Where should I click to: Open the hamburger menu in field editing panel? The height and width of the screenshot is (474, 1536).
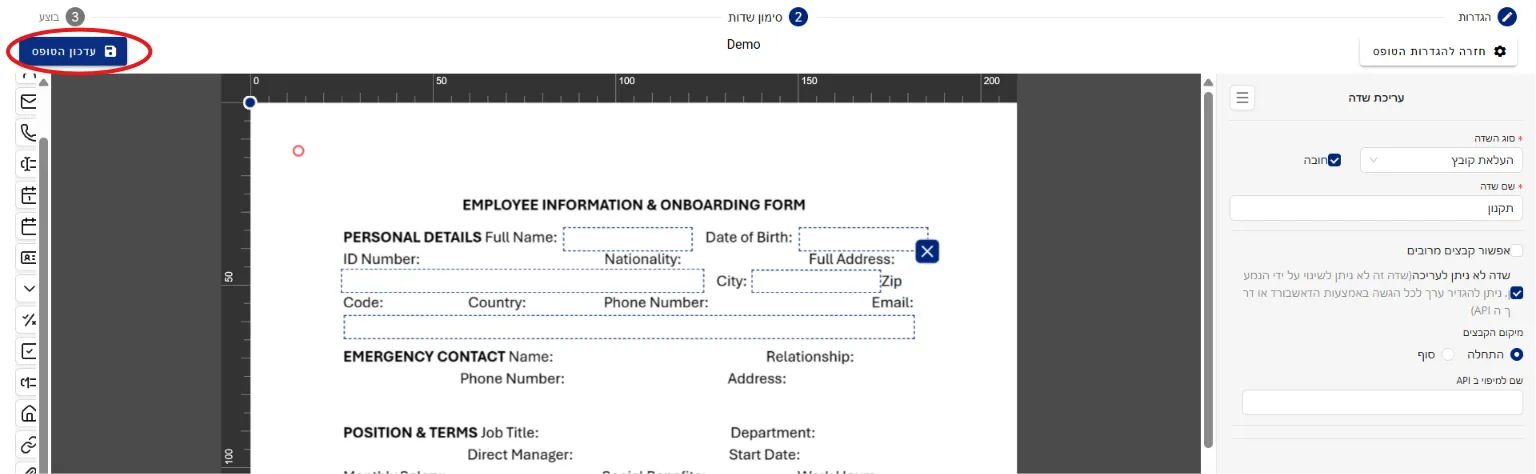[x=1242, y=98]
